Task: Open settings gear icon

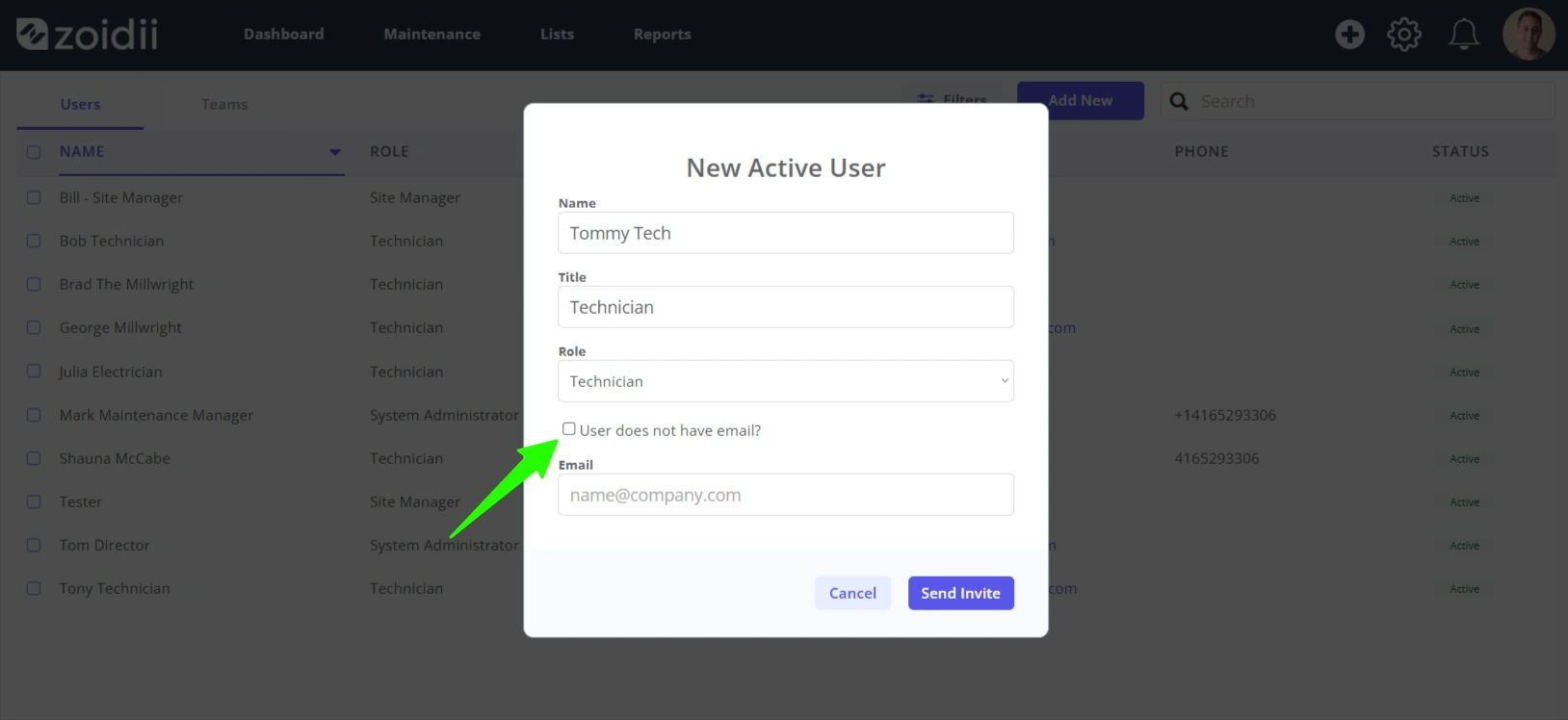Action: [1403, 35]
